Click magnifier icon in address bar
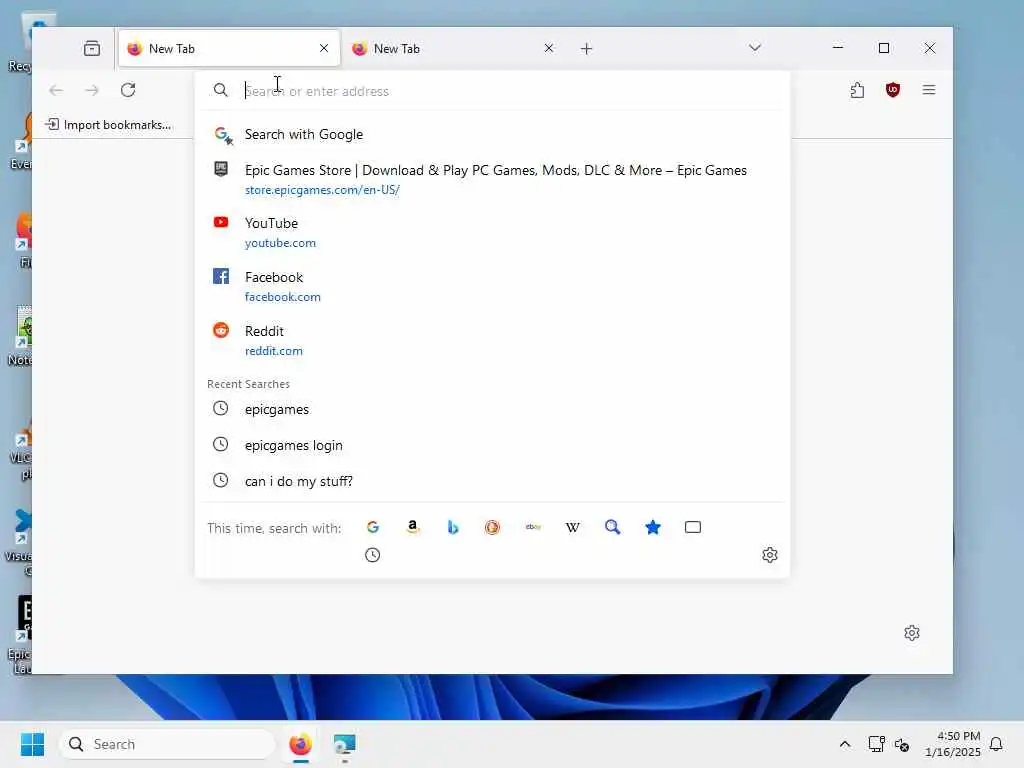The width and height of the screenshot is (1024, 768). point(221,90)
